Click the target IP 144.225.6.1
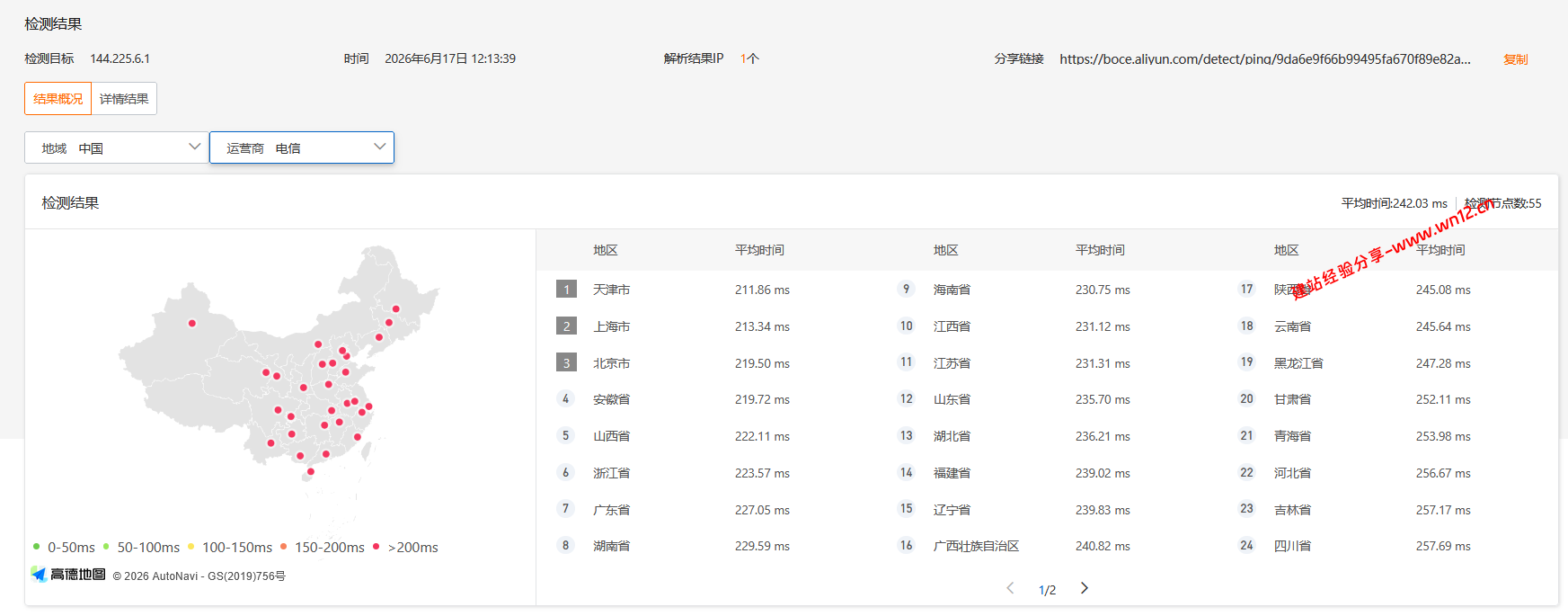The image size is (1568, 616). coord(120,58)
